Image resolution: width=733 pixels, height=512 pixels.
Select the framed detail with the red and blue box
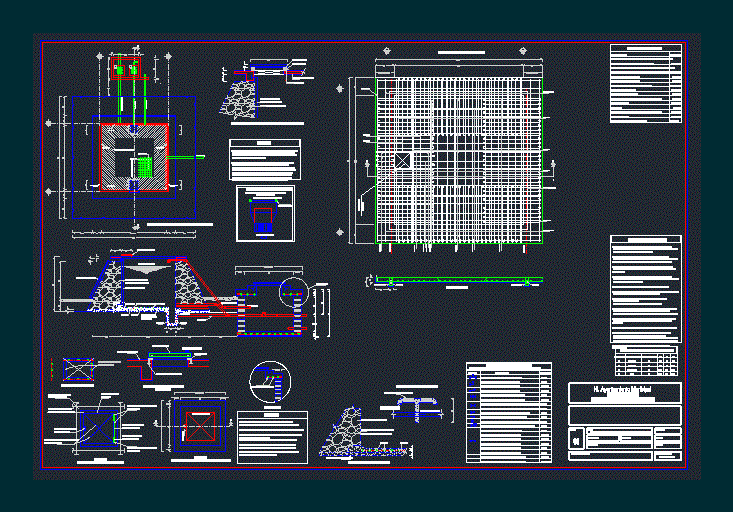(x=265, y=213)
